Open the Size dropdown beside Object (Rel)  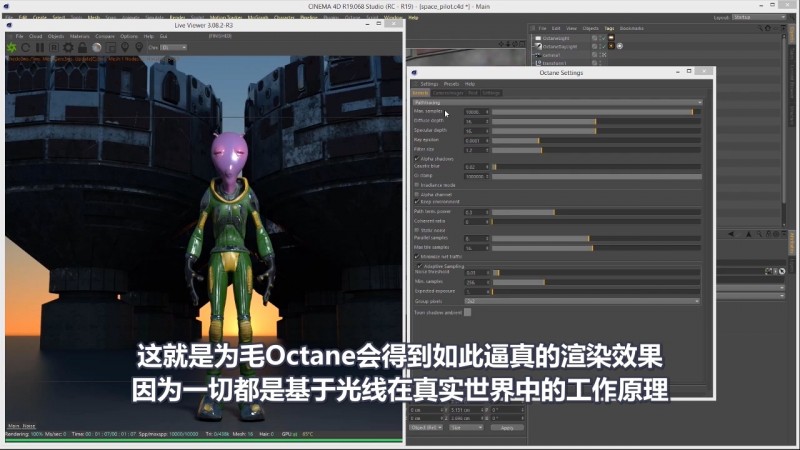point(466,428)
